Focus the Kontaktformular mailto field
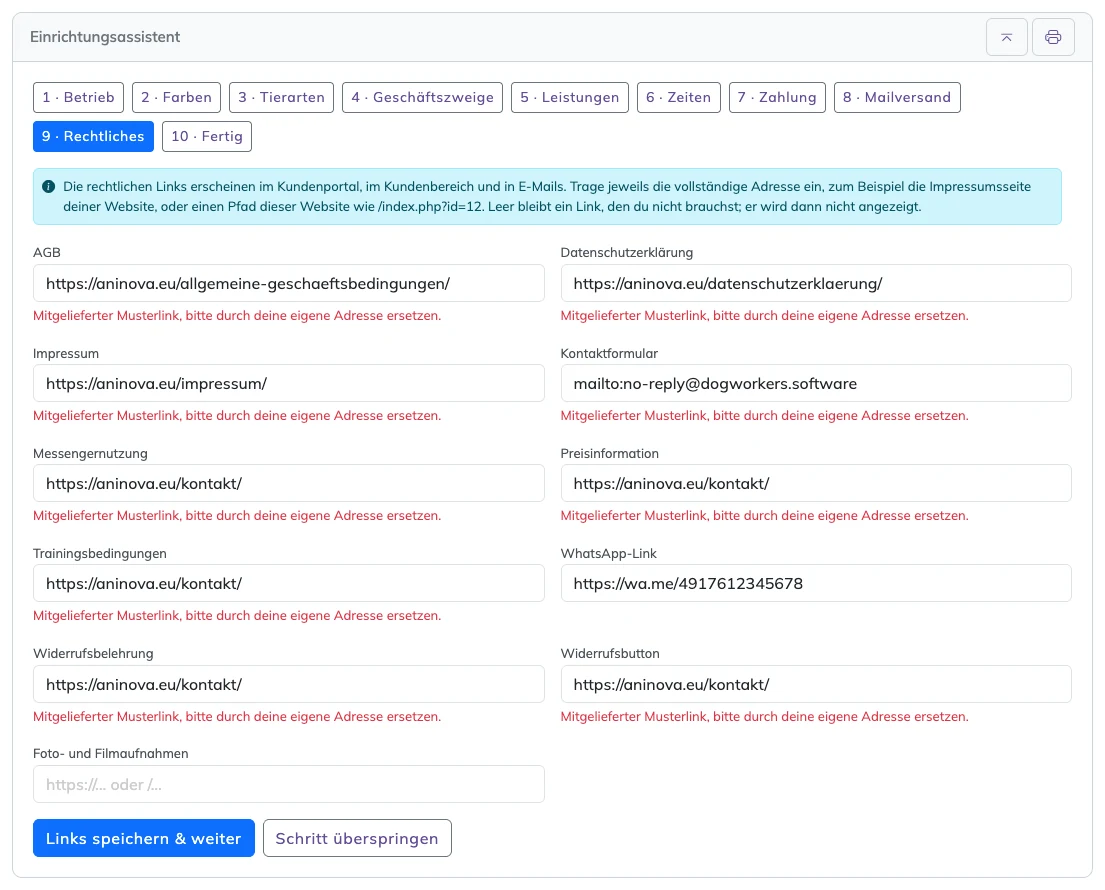 [816, 383]
